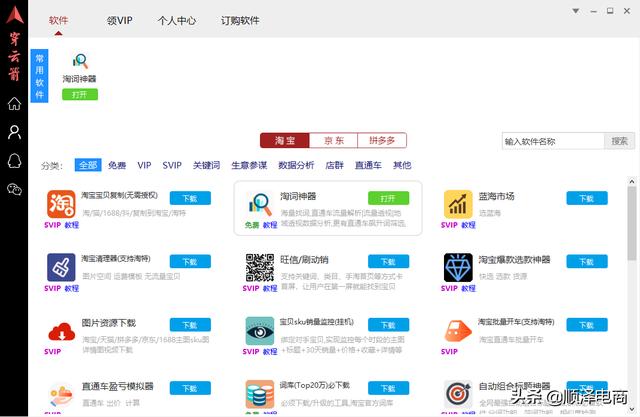This screenshot has height=417, width=640.
Task: Click the 淘宝宝贝复制 orange 淘 icon
Action: [x=61, y=204]
